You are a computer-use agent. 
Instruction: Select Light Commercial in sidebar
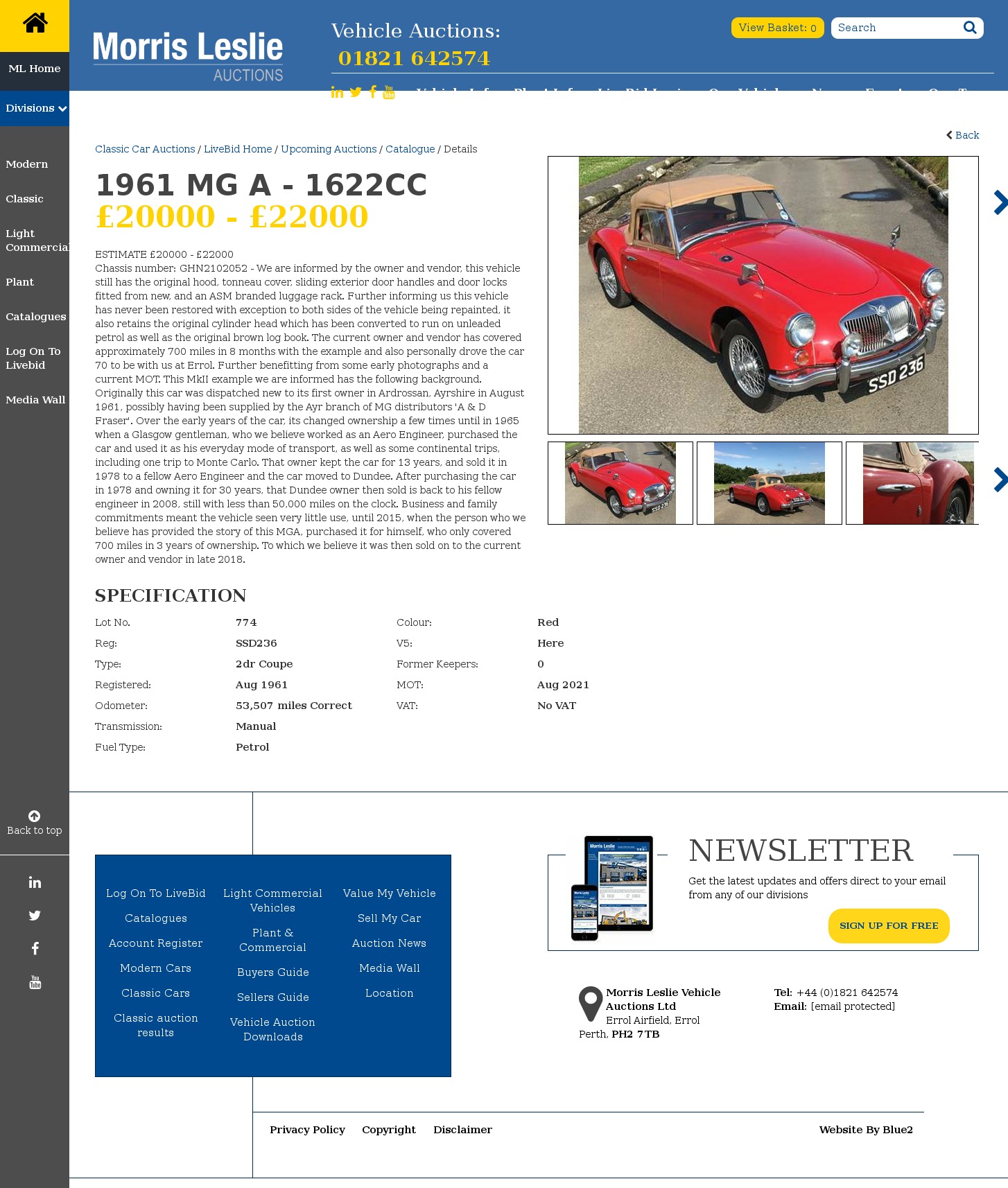[37, 241]
